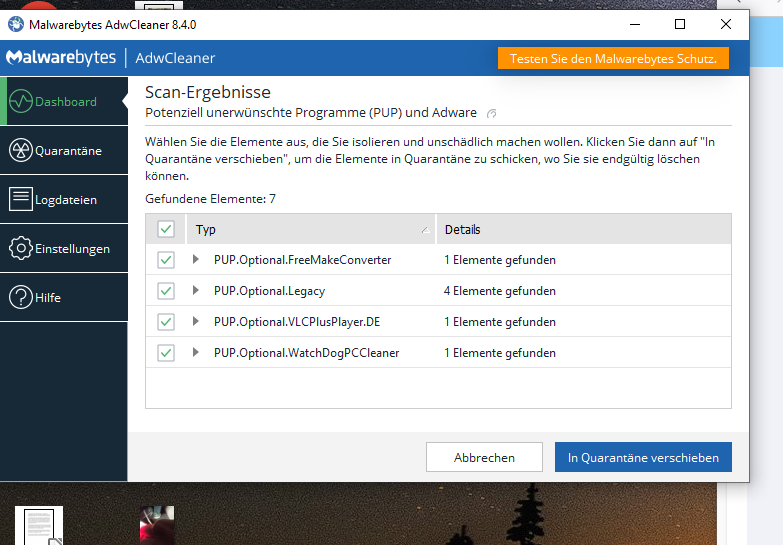Maximize the AdwCleaner window
The height and width of the screenshot is (545, 783).
point(680,24)
